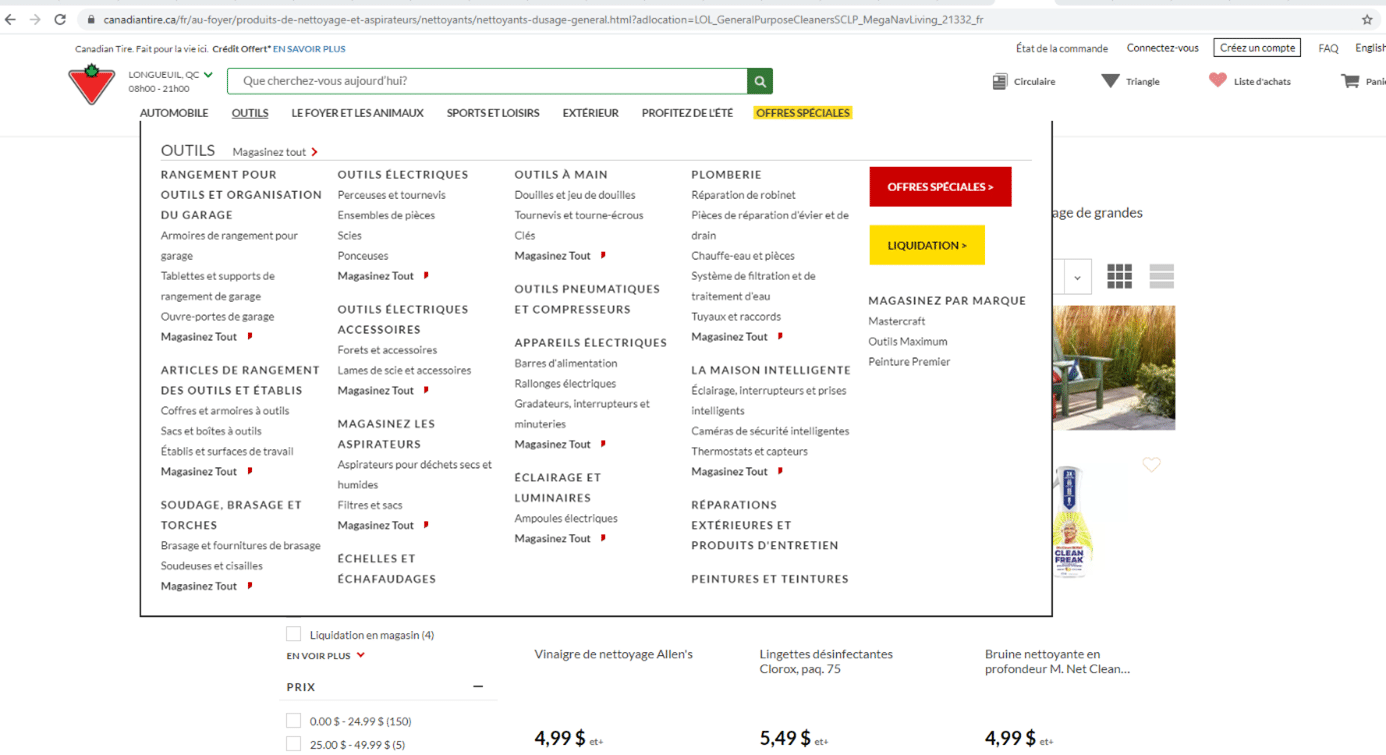Click Magasinez tout next to OUTILS heading

click(x=275, y=152)
